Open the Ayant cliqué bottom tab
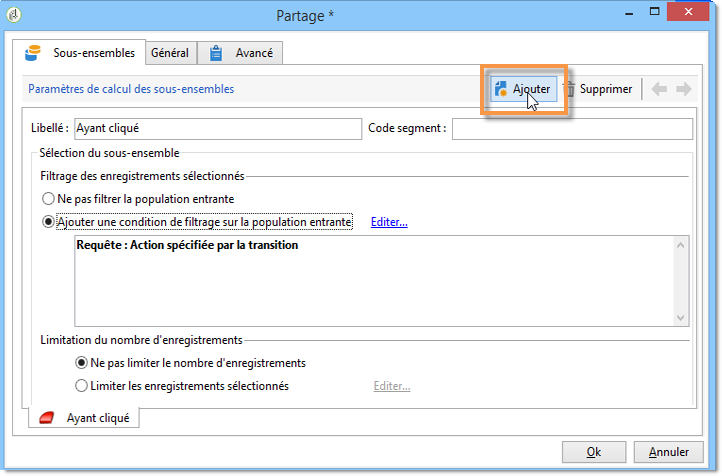 click(84, 418)
